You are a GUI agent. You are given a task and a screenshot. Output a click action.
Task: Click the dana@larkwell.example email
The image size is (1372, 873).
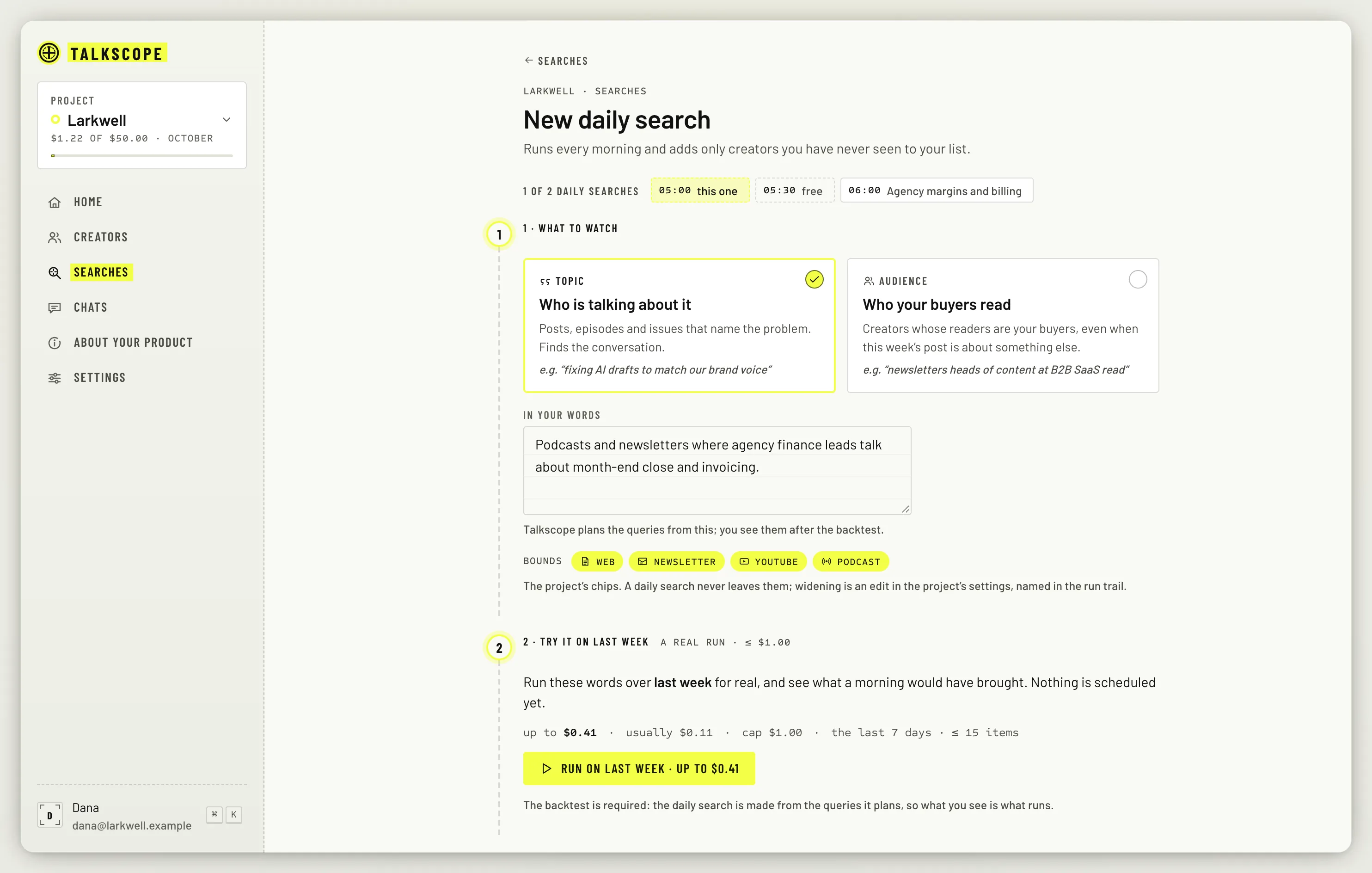tap(132, 826)
